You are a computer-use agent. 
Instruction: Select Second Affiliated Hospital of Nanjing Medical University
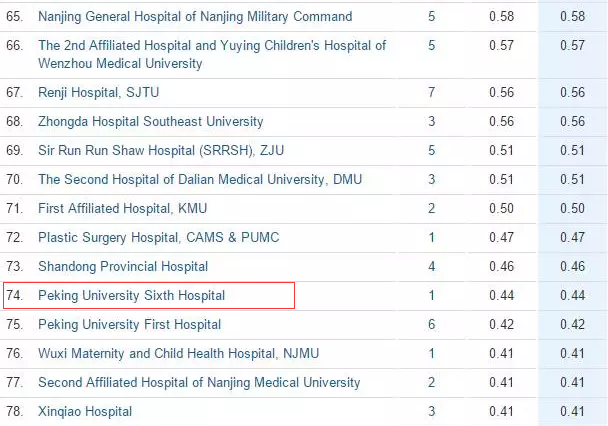(199, 383)
